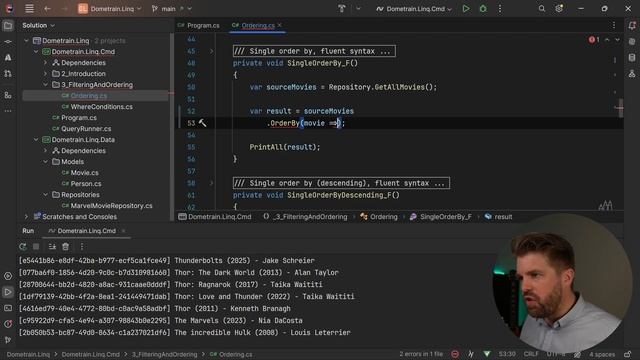Collapse the Dometrain.Linq.Data project
This screenshot has height=360, width=640.
36,140
